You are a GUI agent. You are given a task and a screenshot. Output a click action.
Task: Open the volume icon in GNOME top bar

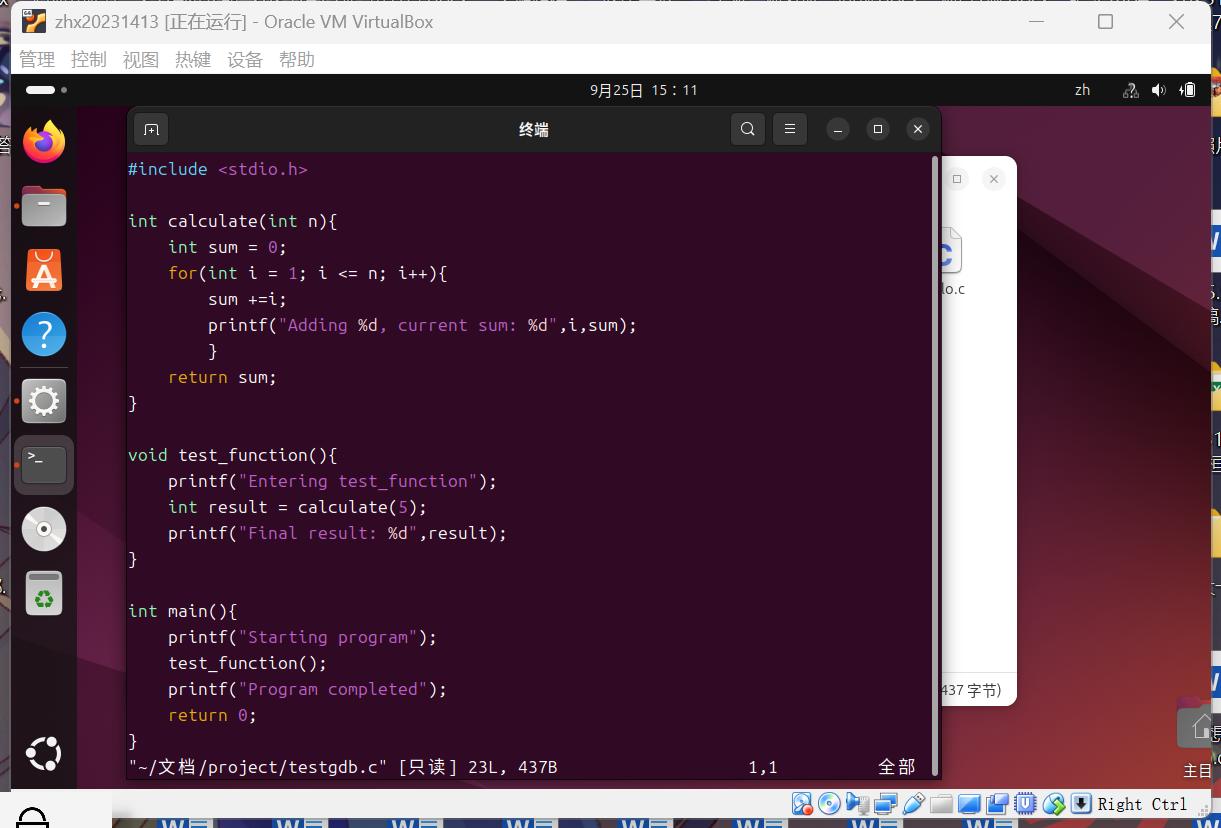(1159, 90)
